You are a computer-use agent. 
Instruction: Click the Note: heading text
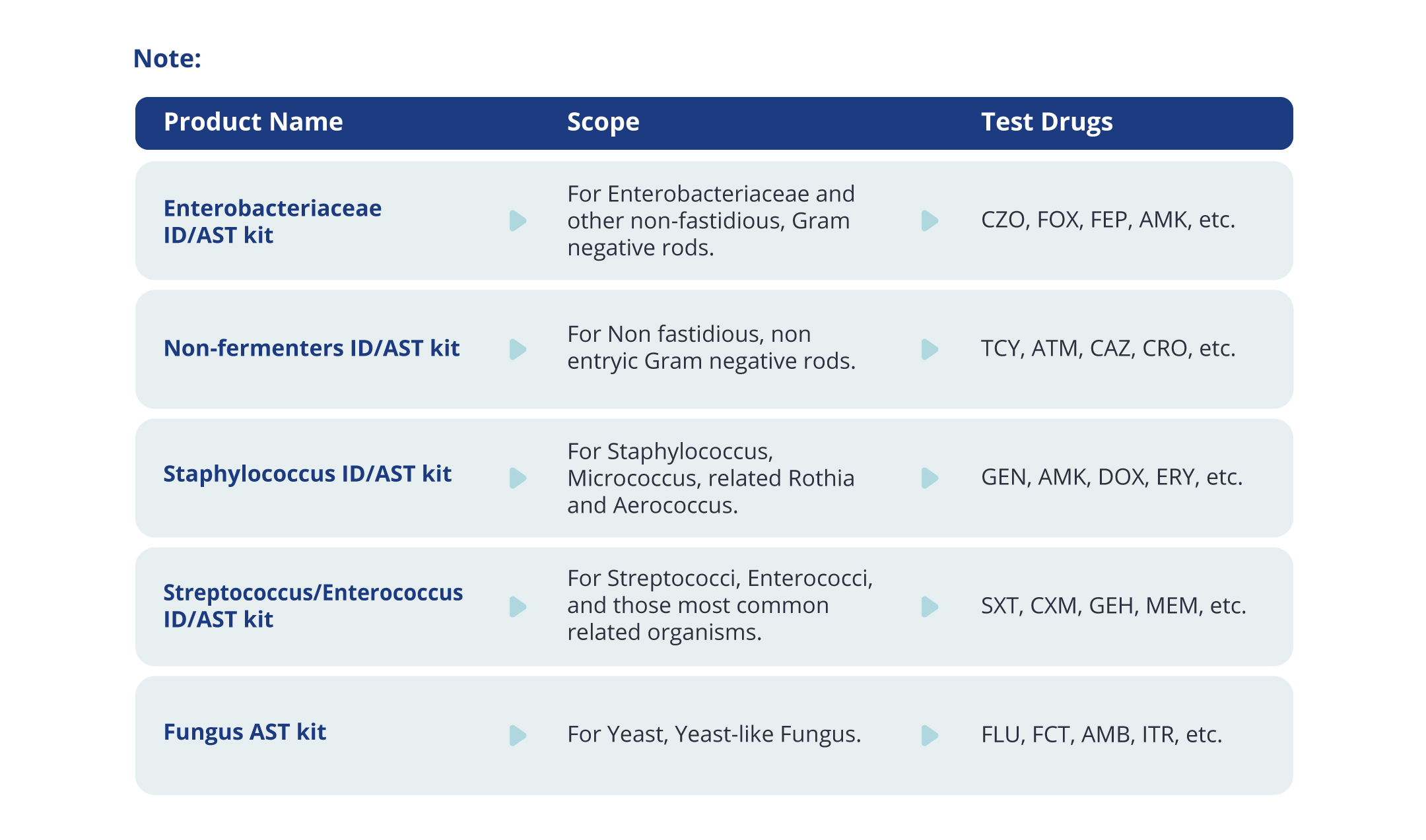167,59
